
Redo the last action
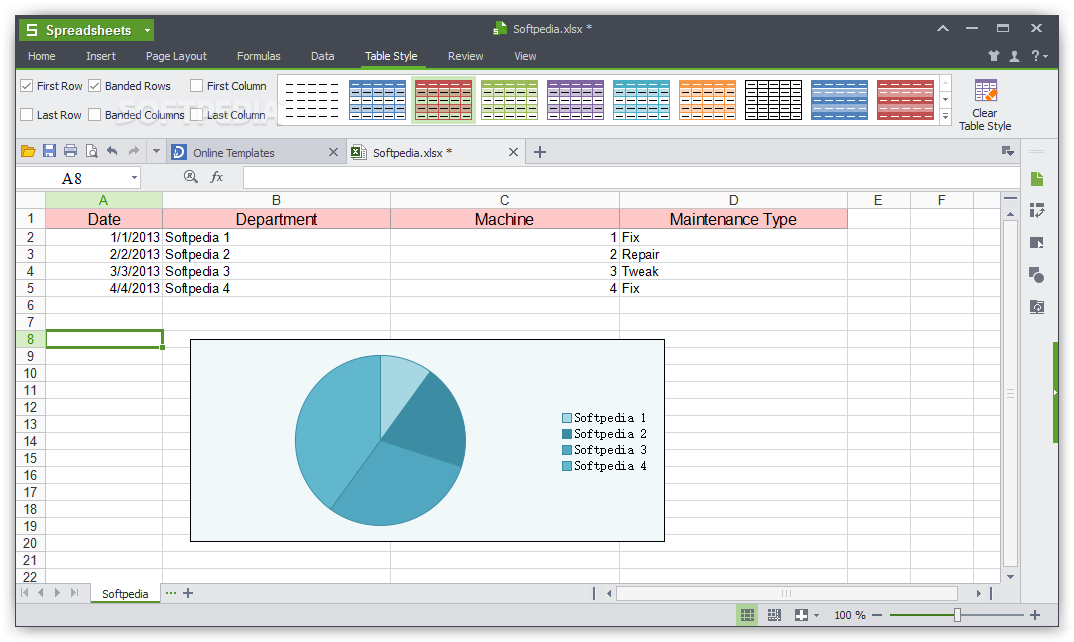[x=134, y=151]
